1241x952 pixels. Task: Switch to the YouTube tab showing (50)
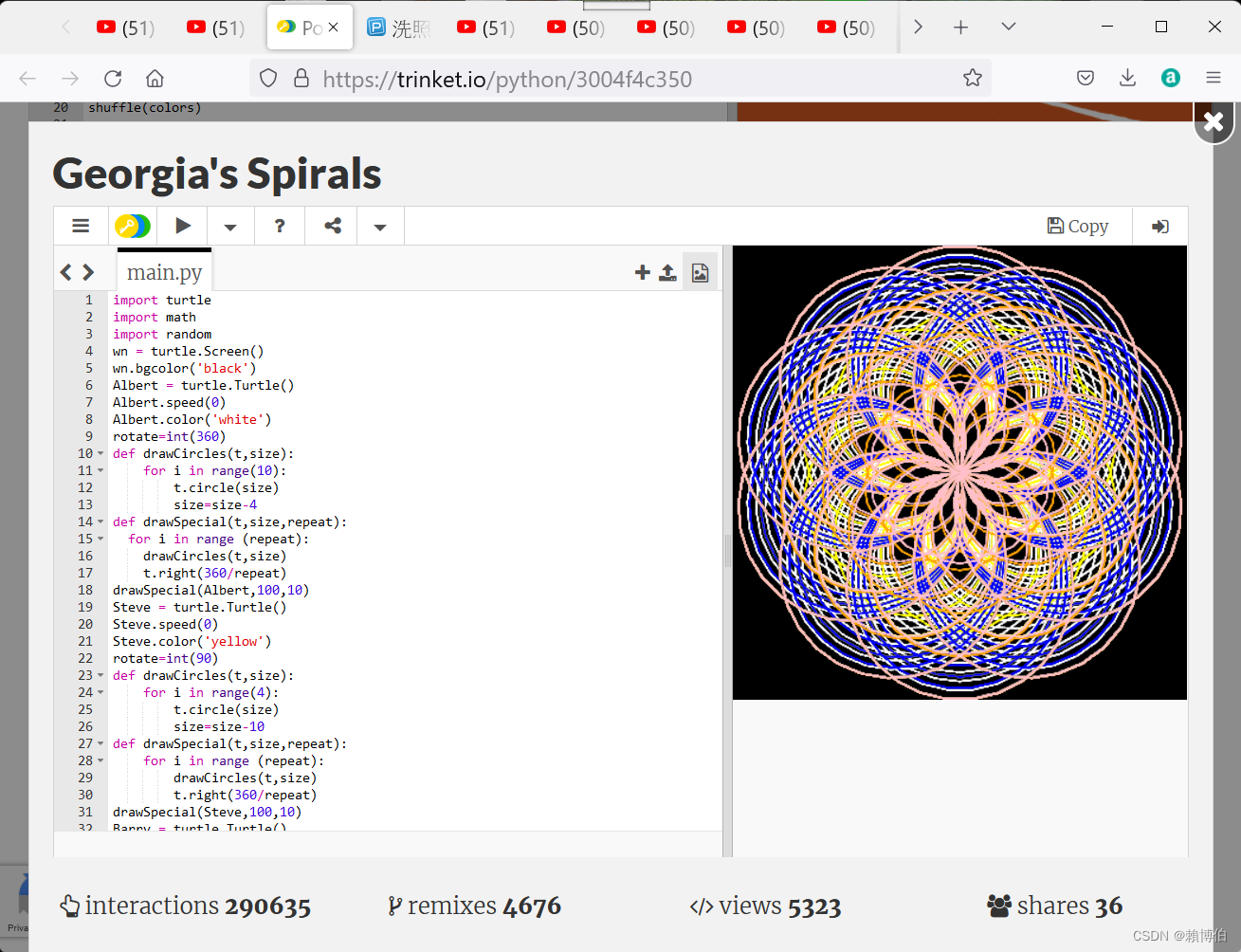[575, 27]
